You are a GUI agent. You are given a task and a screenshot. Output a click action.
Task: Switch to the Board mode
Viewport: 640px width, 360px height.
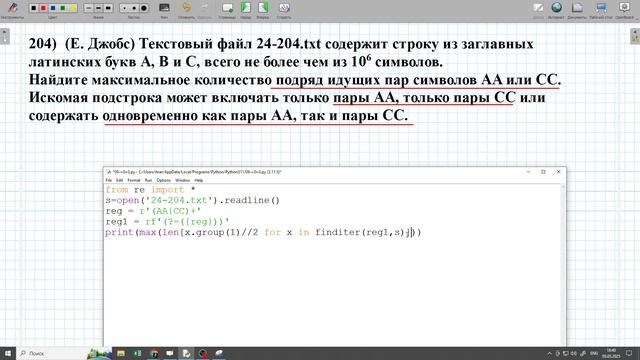tap(538, 9)
